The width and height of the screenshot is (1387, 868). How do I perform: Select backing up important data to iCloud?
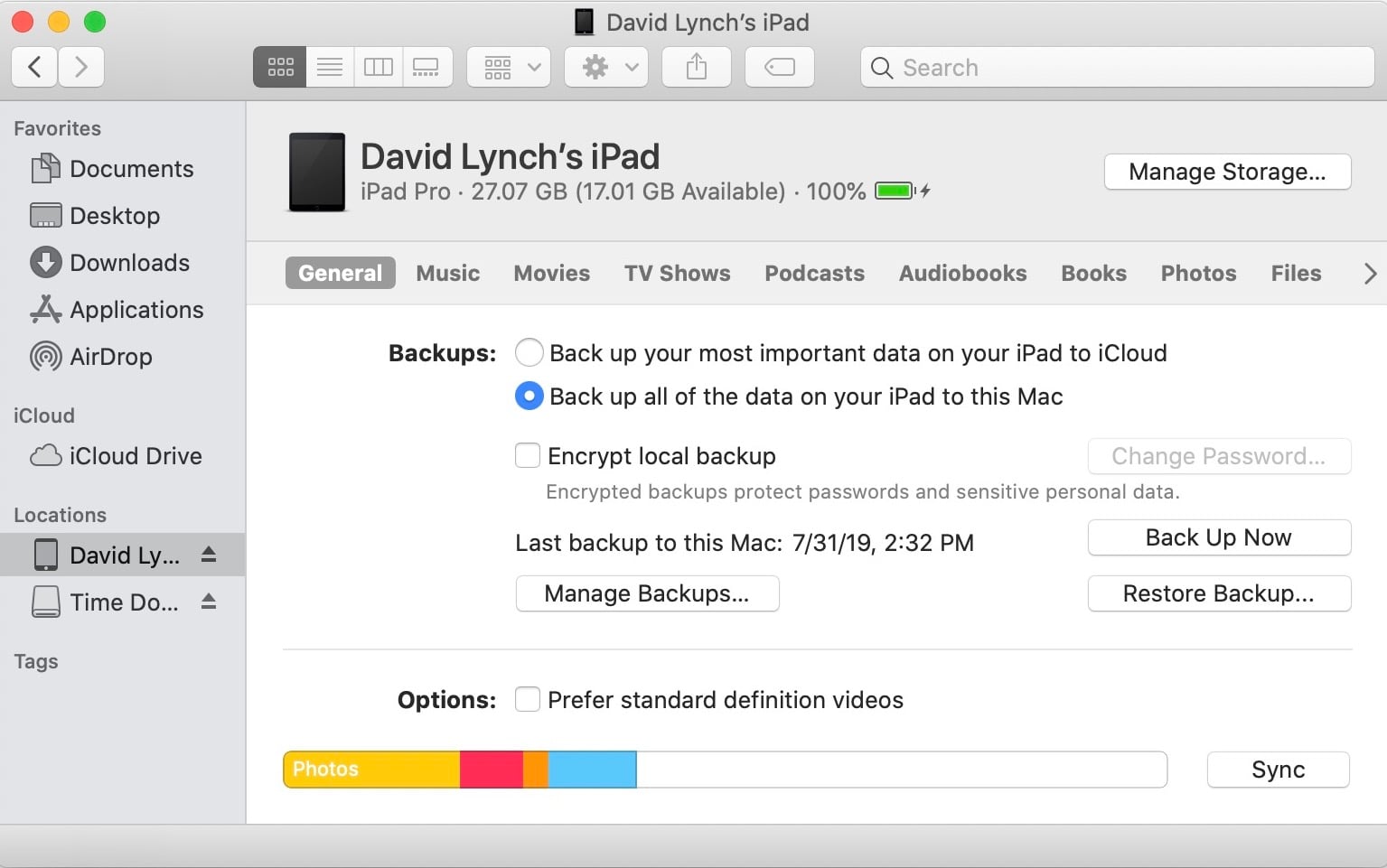529,352
